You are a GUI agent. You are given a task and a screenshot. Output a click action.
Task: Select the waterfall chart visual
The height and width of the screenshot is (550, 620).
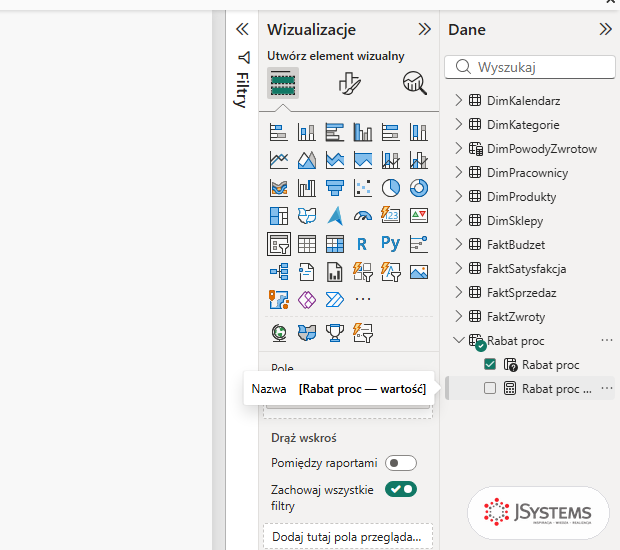pyautogui.click(x=307, y=188)
